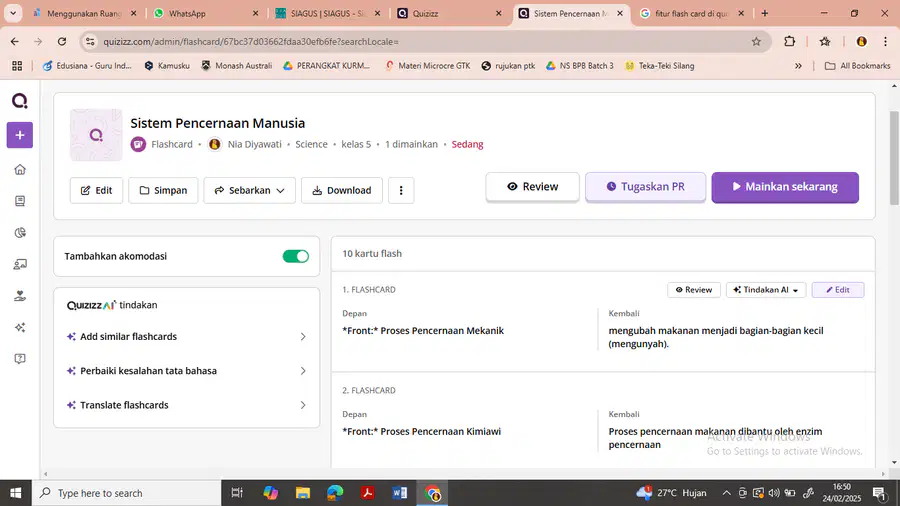The image size is (900, 506).
Task: Click the Mainkan sekarang button
Action: click(x=785, y=187)
